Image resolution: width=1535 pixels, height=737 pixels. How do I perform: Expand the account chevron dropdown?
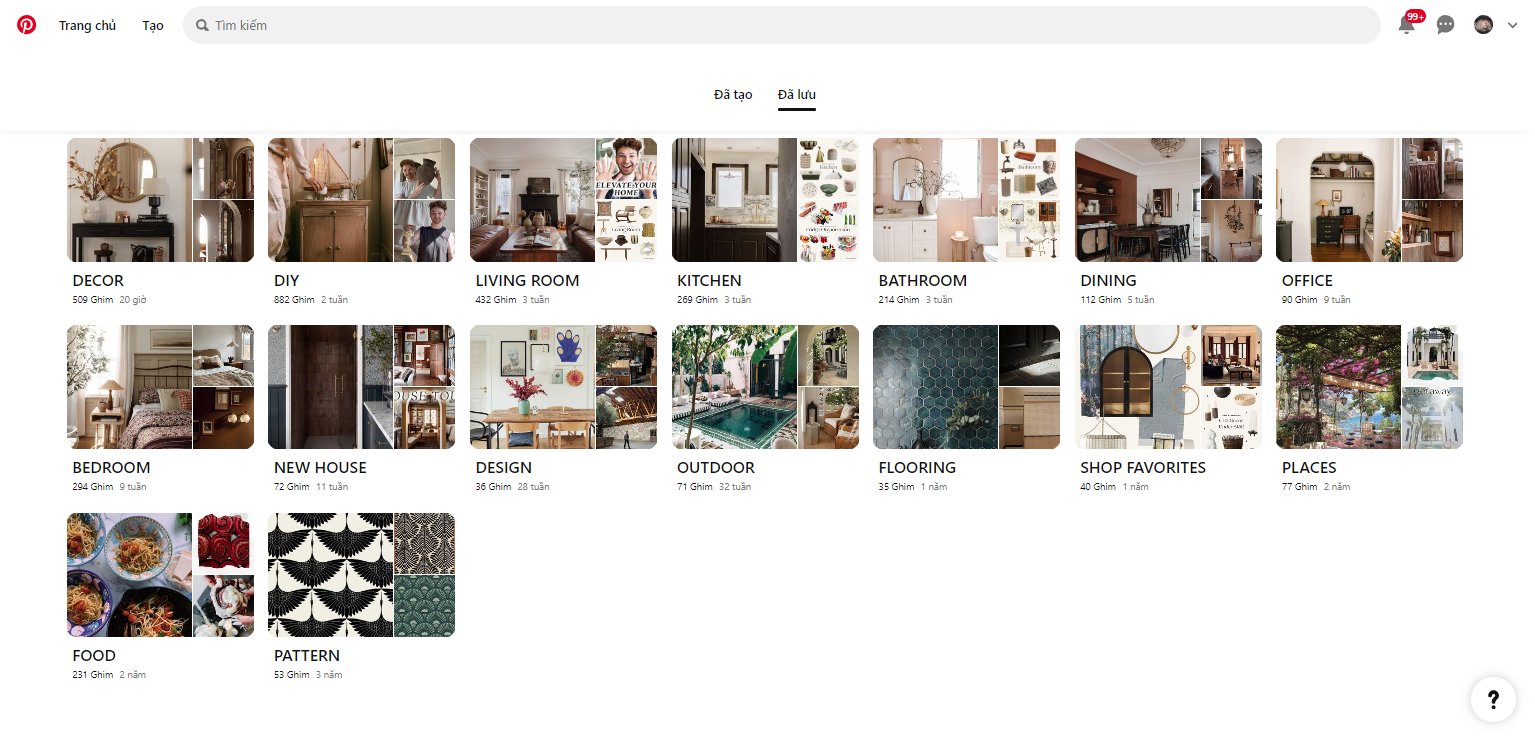(x=1512, y=26)
